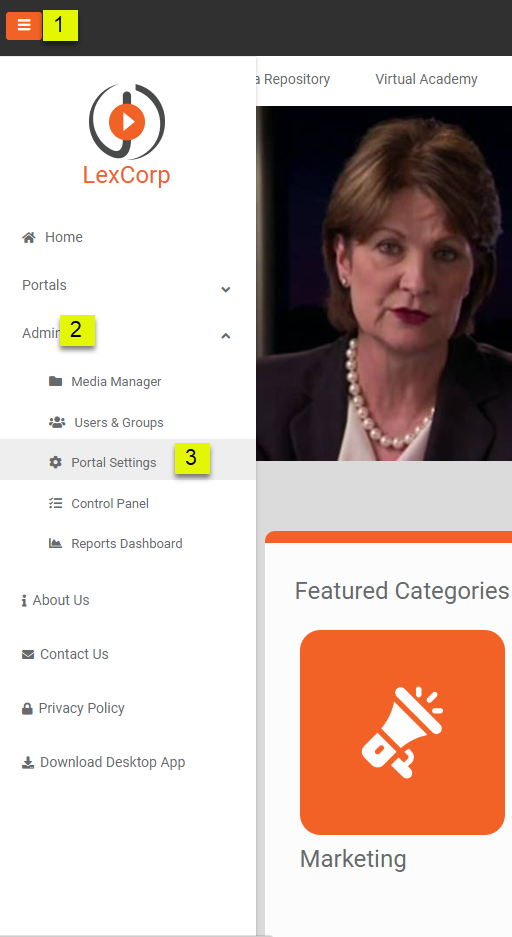
Task: Click the Privacy Policy lock icon
Action: pyautogui.click(x=27, y=709)
